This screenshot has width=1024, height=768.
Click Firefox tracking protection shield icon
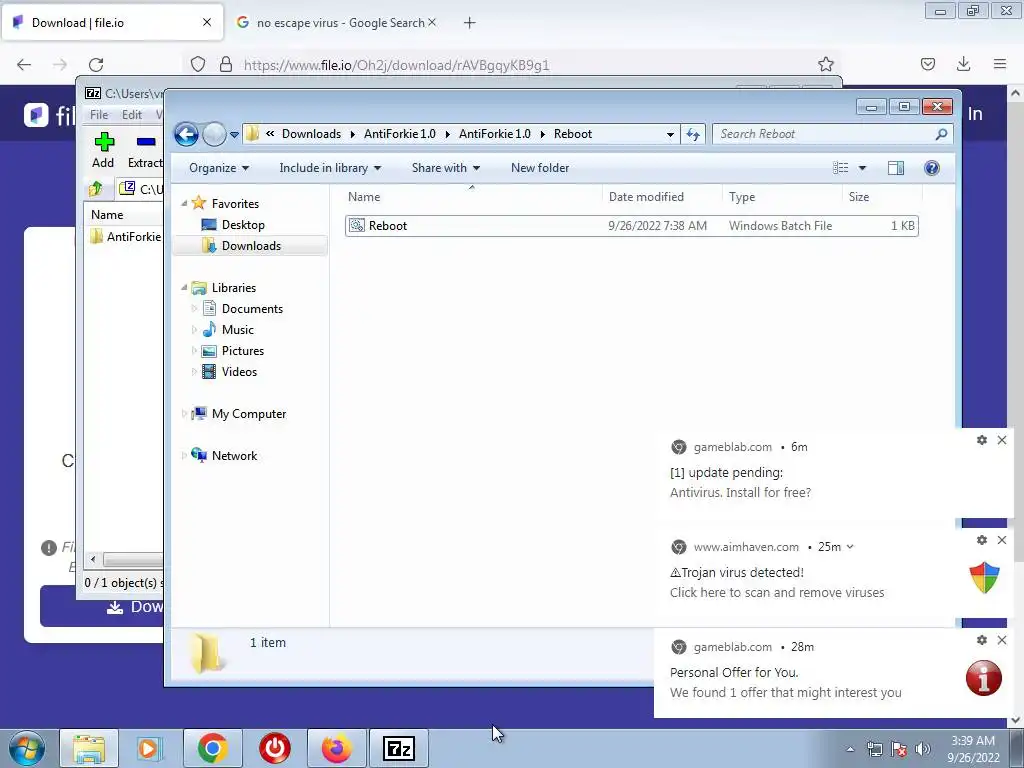(x=198, y=65)
